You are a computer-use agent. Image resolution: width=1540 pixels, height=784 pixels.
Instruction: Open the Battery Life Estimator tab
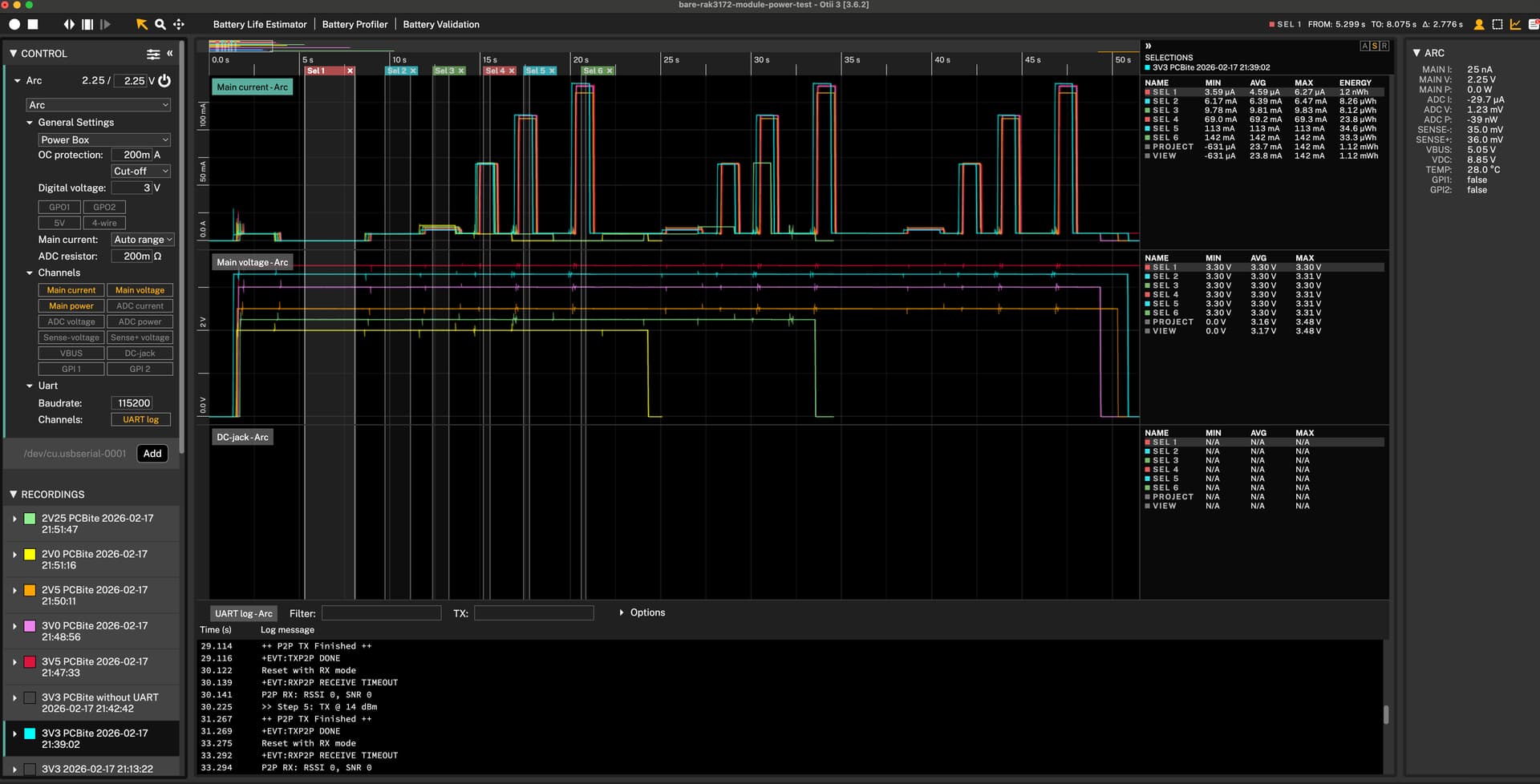[260, 25]
